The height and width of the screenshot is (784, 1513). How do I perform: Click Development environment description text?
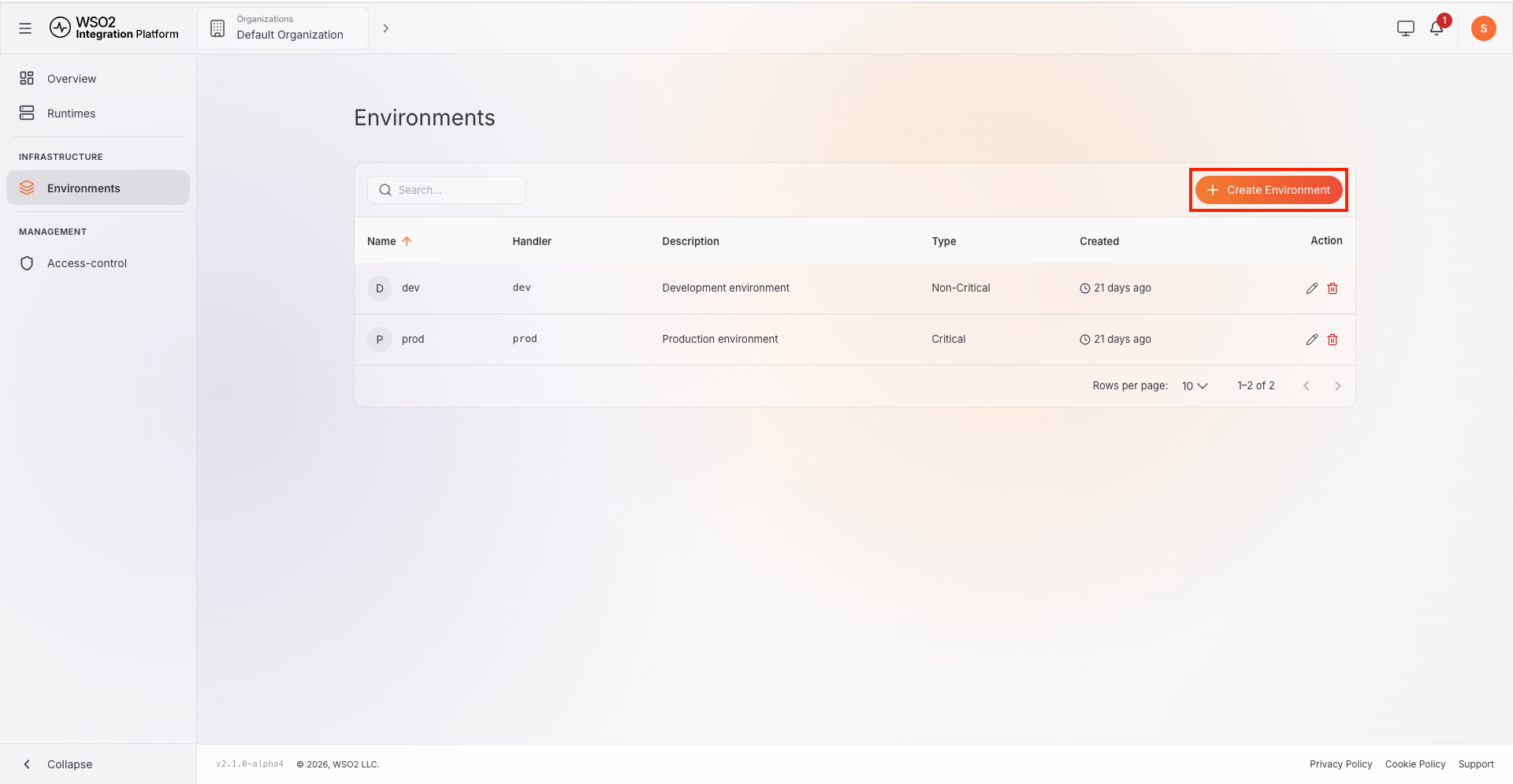[x=726, y=288]
